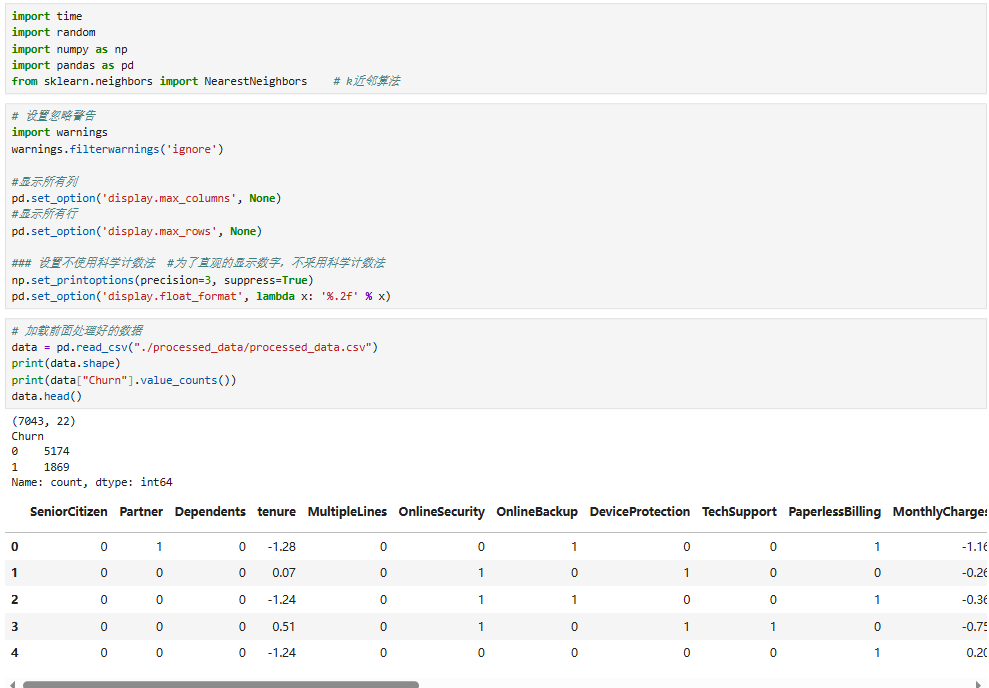Screen dimensions: 989x688
Task: Click the 'import numpy as np' line
Action: coord(69,49)
